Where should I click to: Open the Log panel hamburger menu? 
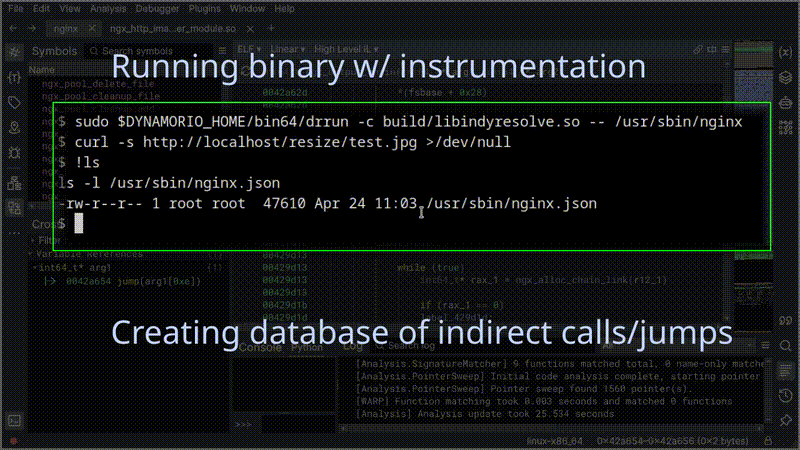tap(765, 346)
